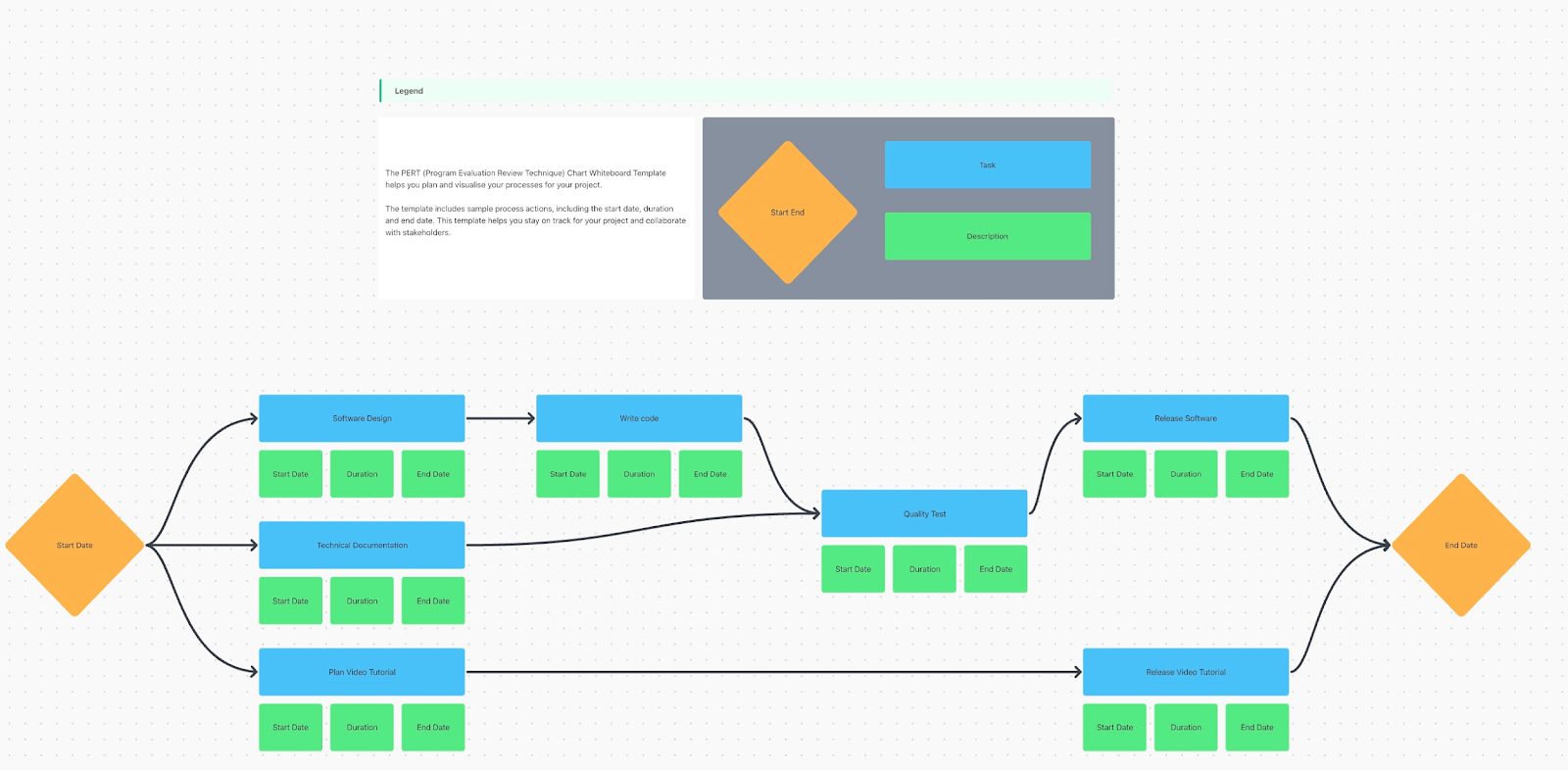Screen dimensions: 1568x770
Task: Click End Date under Software Design
Action: click(x=433, y=474)
